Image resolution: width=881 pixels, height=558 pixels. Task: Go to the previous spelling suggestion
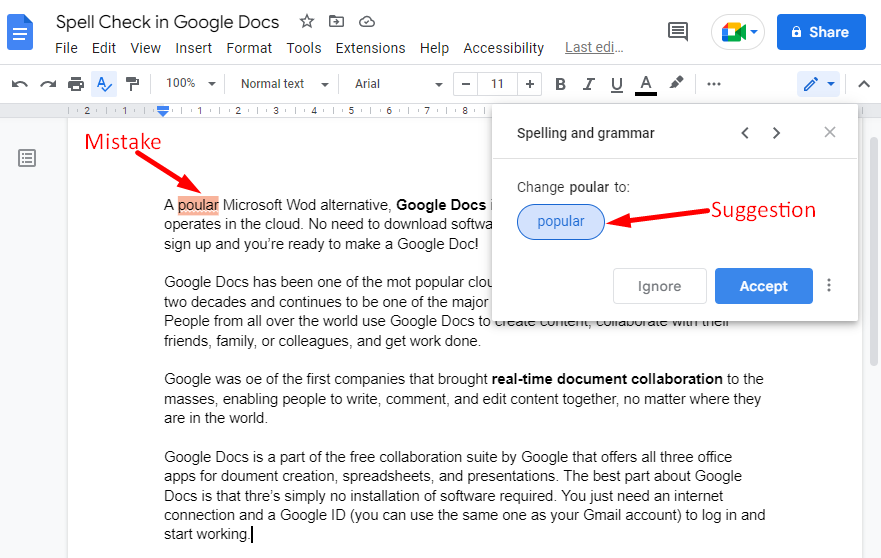pos(745,133)
